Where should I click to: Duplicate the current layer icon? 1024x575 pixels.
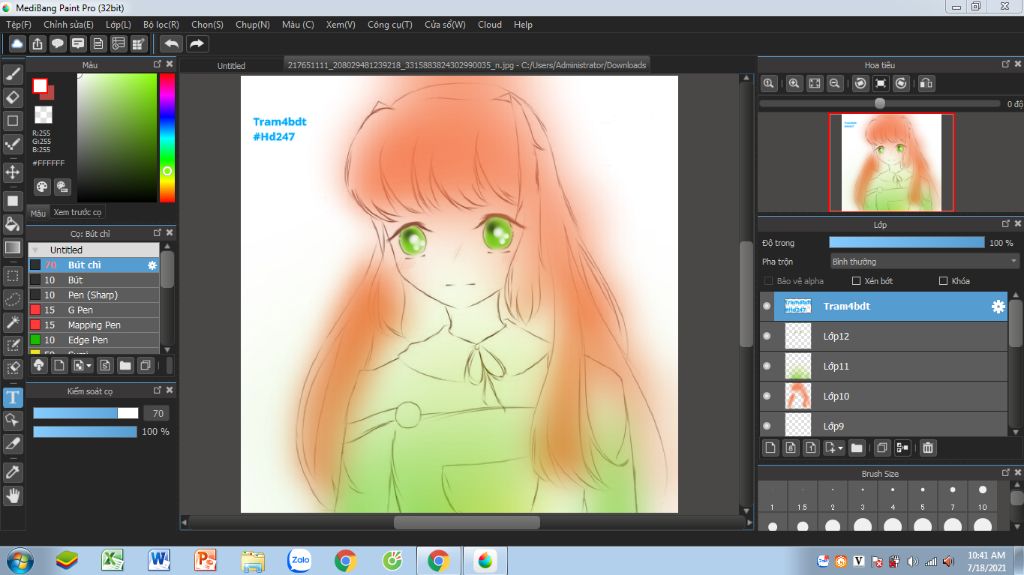point(882,448)
